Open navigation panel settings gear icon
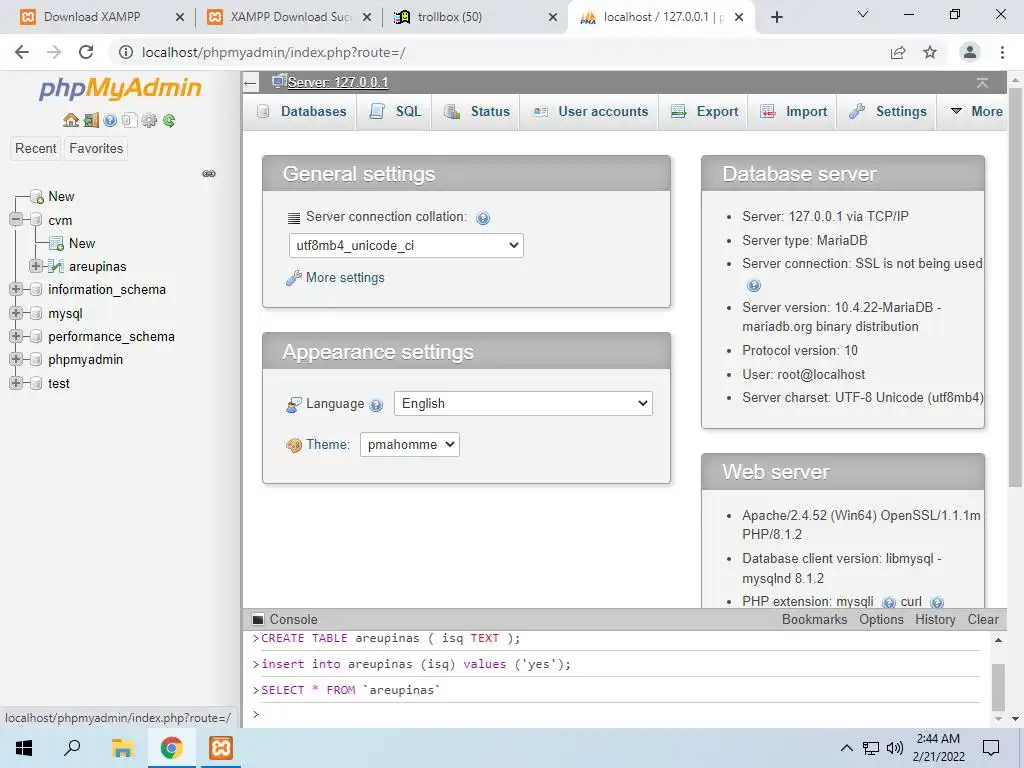 click(150, 120)
